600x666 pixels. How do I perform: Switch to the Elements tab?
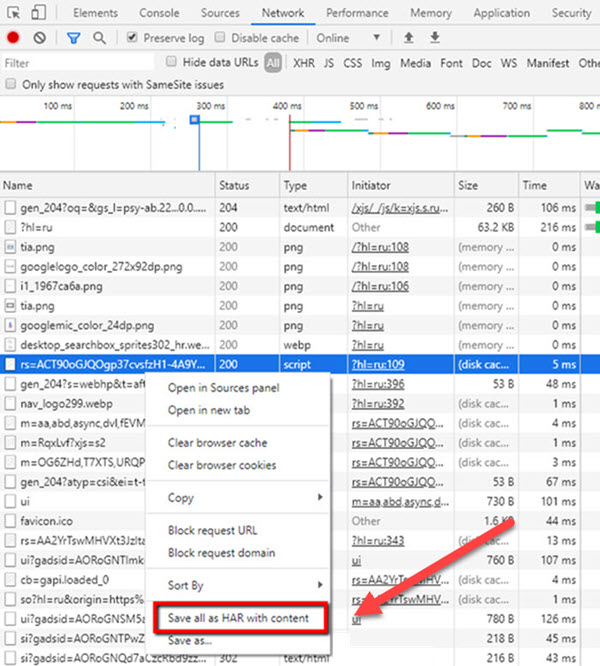click(x=95, y=13)
